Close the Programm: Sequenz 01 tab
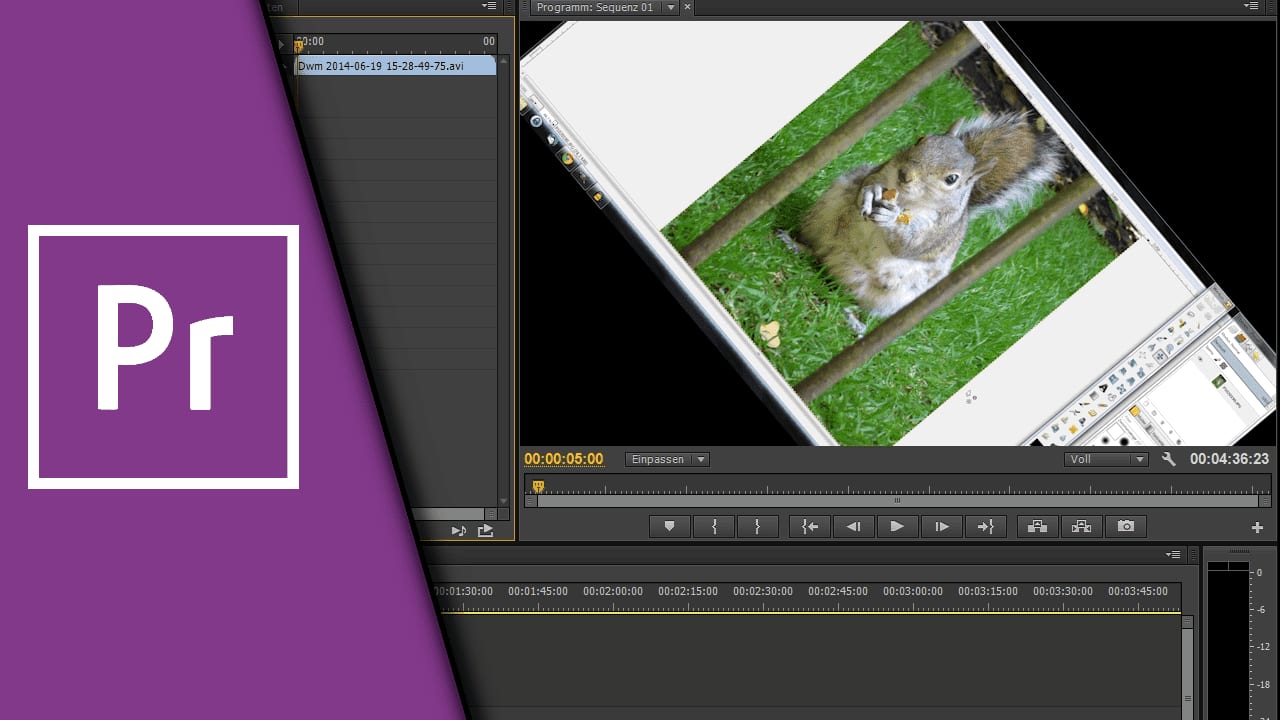Image resolution: width=1280 pixels, height=720 pixels. [x=687, y=7]
